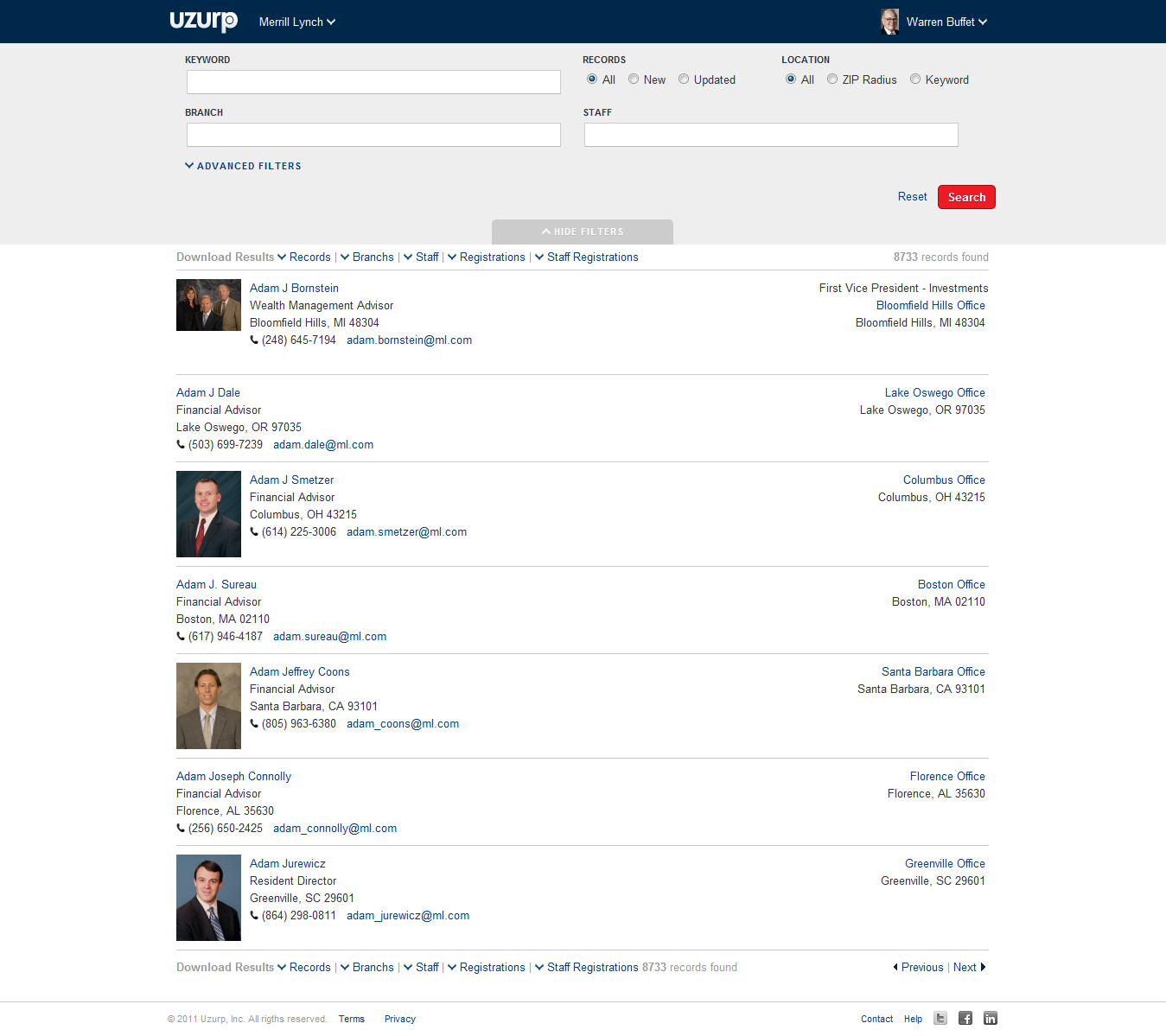
Task: Expand the Advanced Filters section
Action: (243, 166)
